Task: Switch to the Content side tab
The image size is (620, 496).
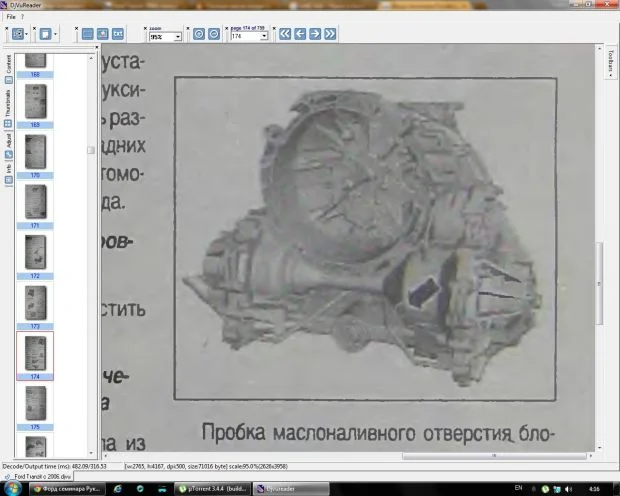Action: coord(8,66)
